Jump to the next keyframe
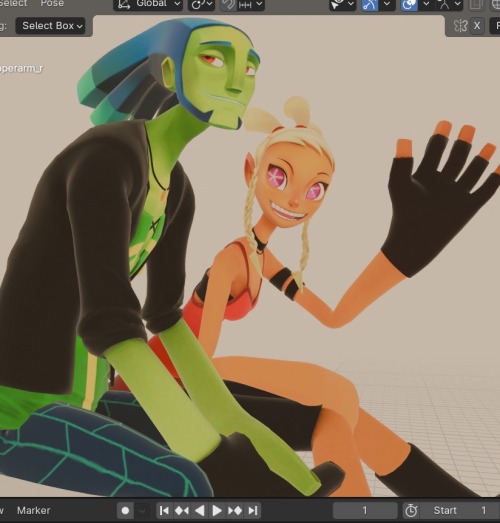 tap(235, 511)
